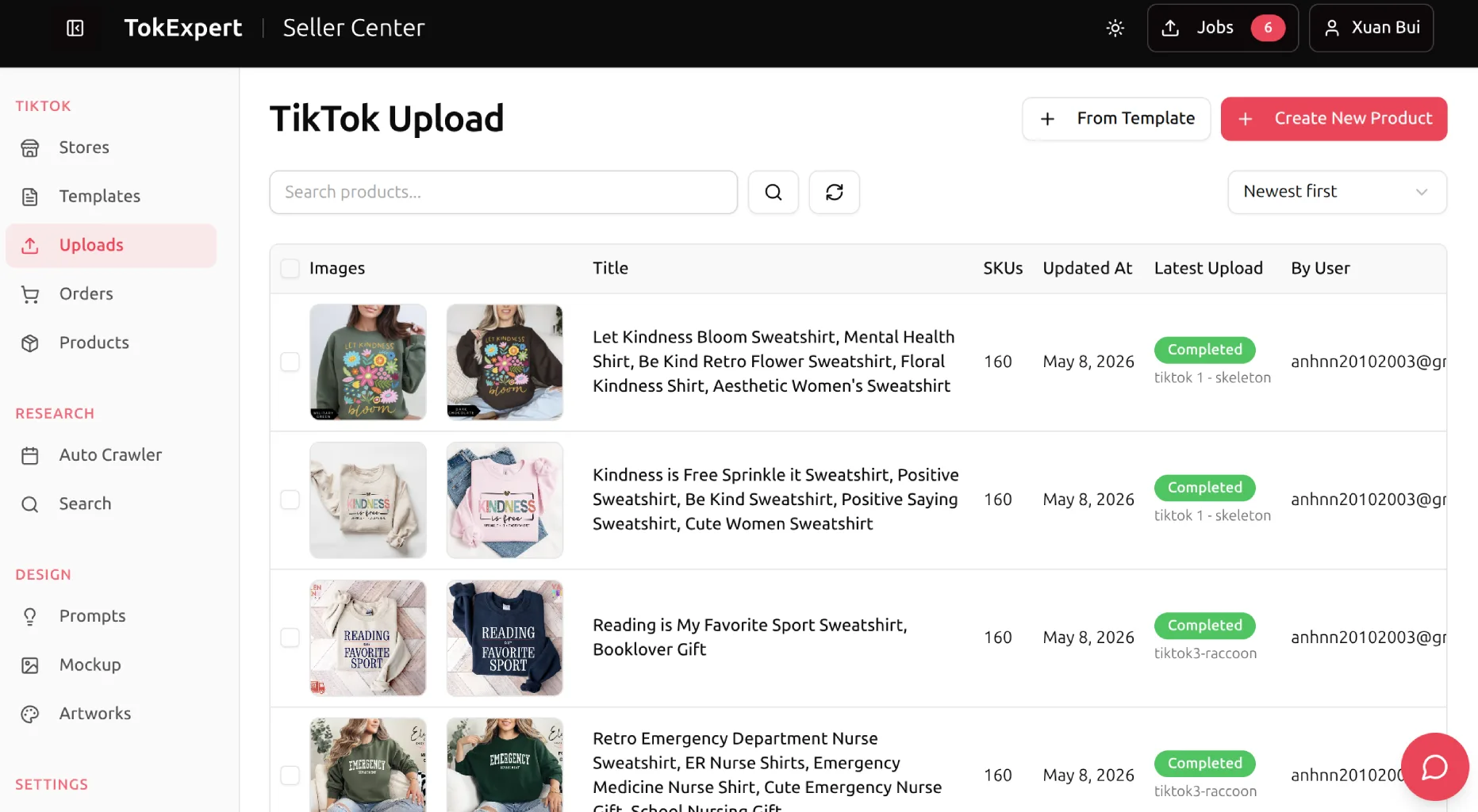Click the Auto Crawler calendar icon
The image size is (1478, 812).
(30, 456)
